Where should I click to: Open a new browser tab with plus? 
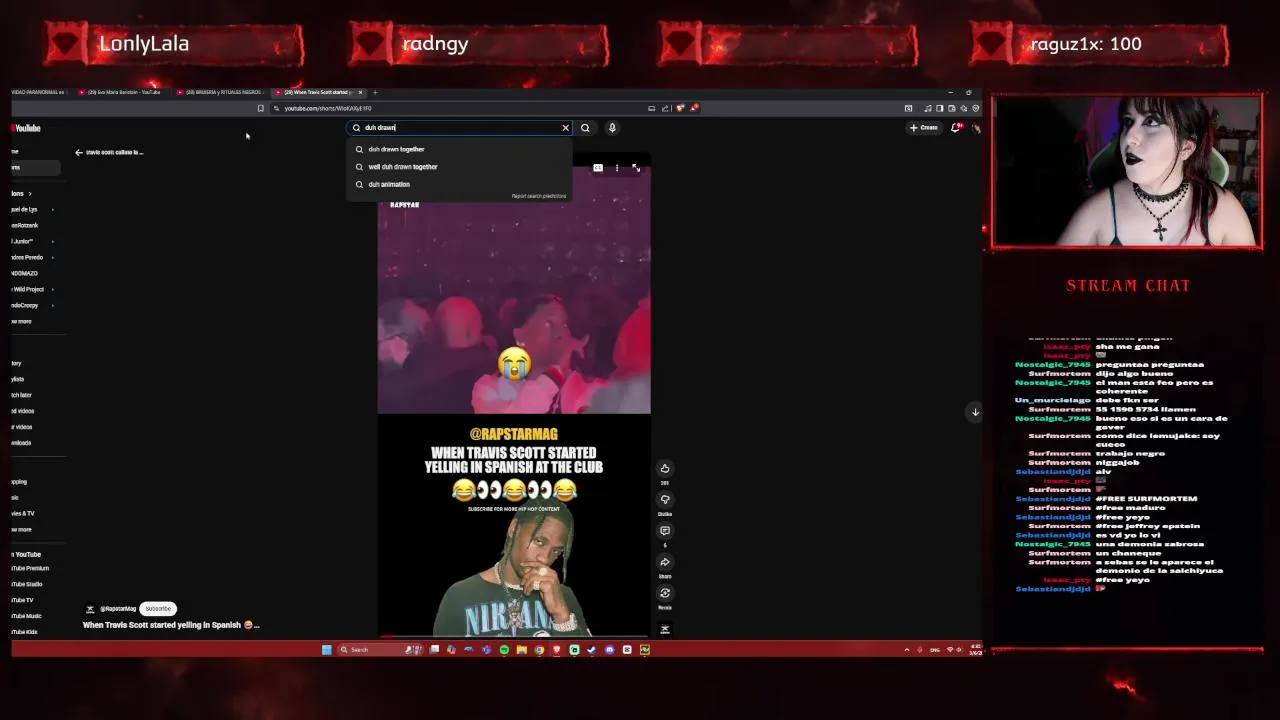375,92
